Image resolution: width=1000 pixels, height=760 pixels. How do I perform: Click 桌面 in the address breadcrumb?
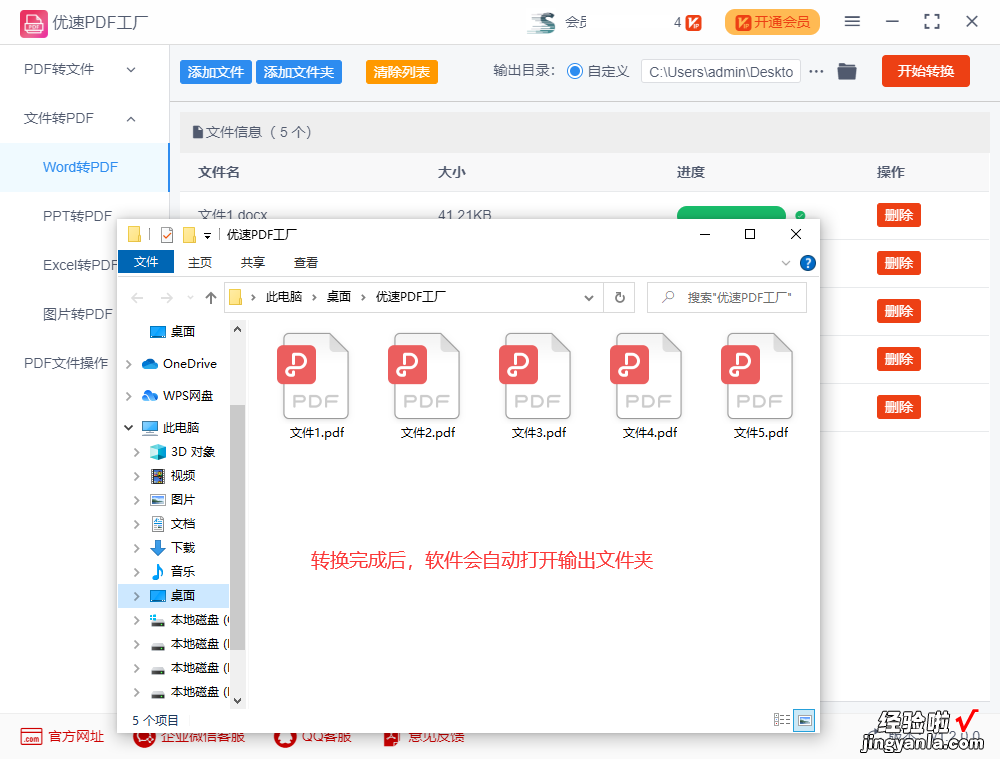339,297
